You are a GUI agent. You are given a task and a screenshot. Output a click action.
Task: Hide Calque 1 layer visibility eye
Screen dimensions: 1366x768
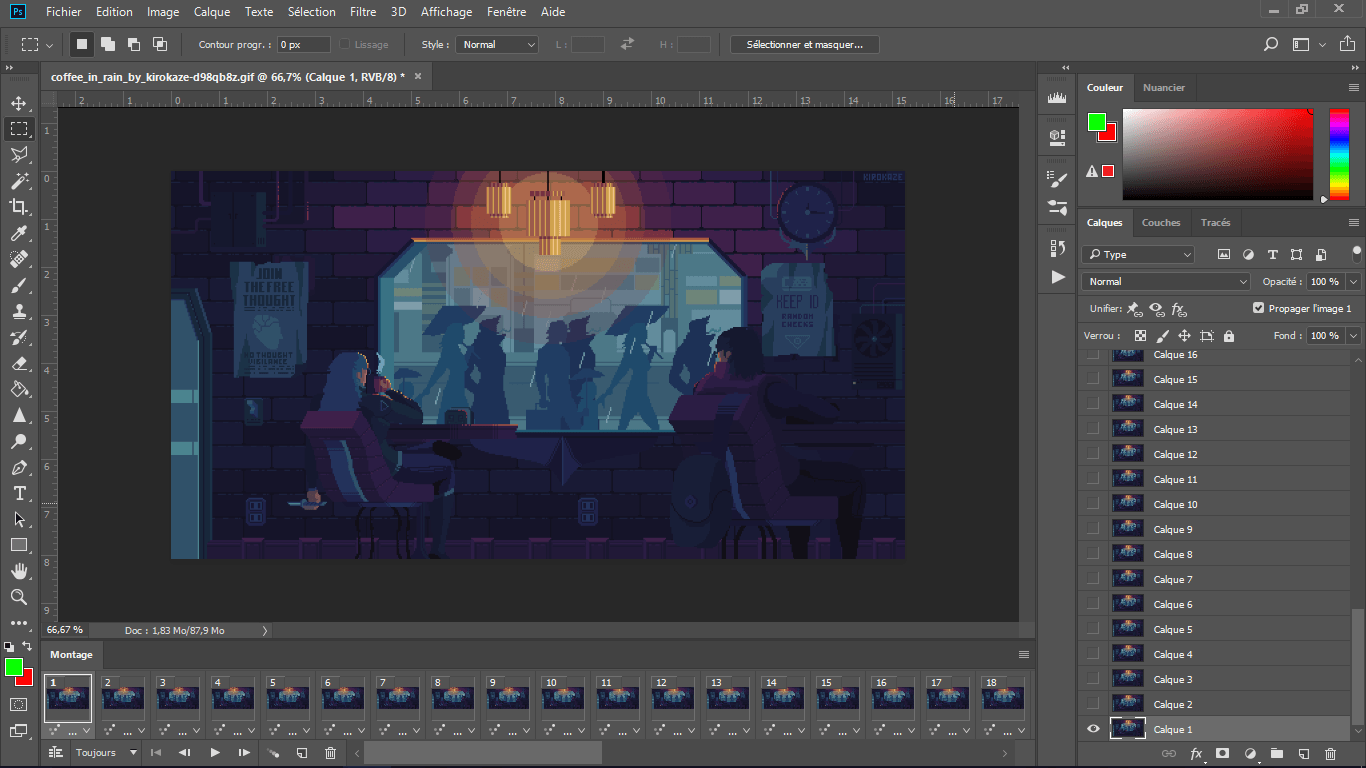(x=1093, y=729)
